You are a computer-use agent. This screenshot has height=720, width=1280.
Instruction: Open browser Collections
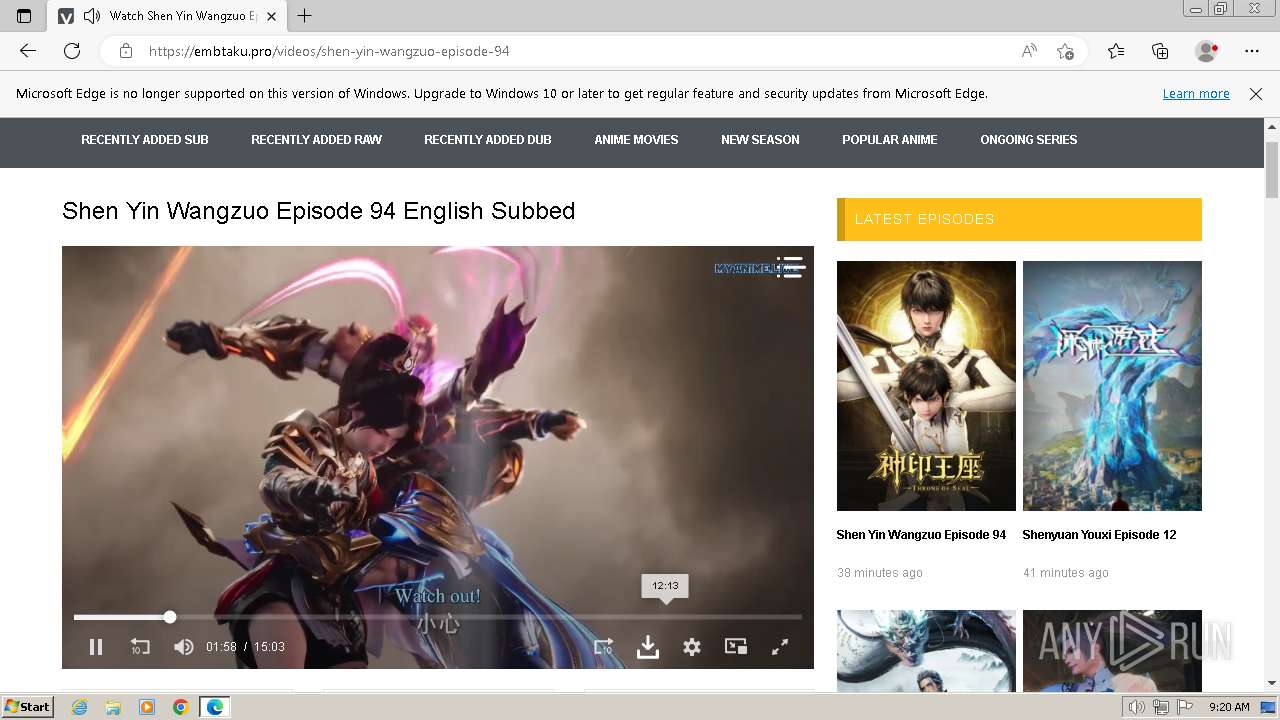(x=1160, y=51)
